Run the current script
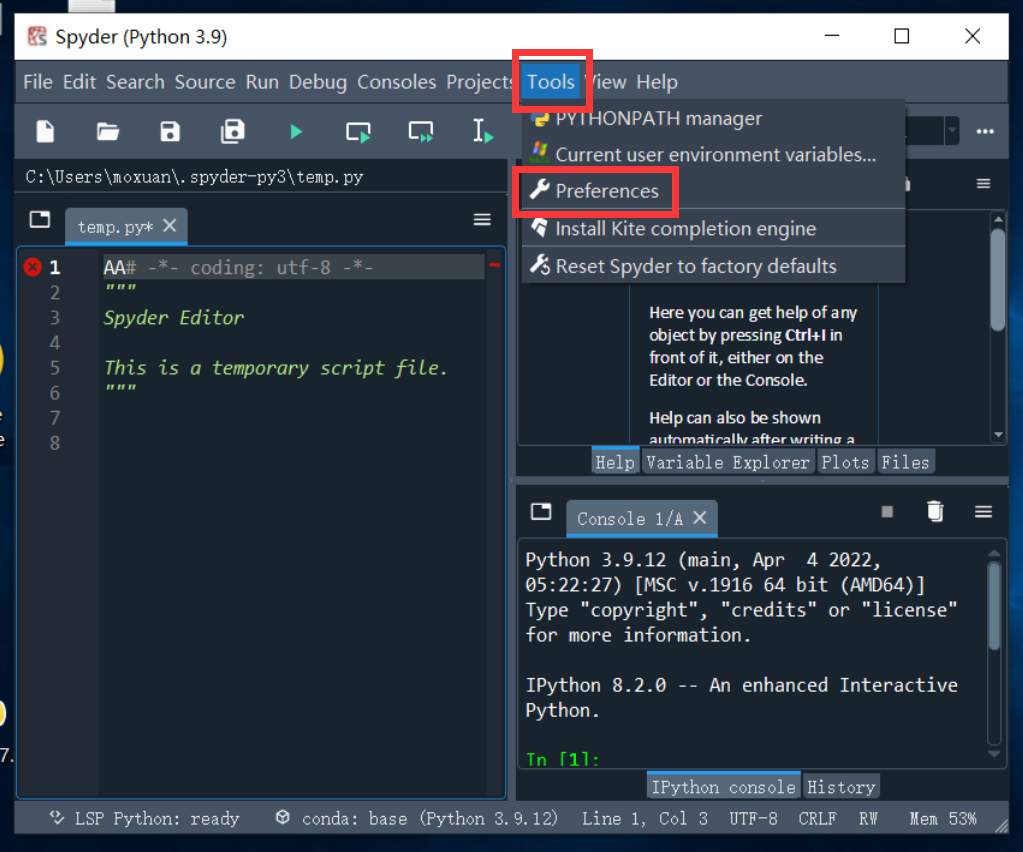The image size is (1023, 852). coord(295,131)
